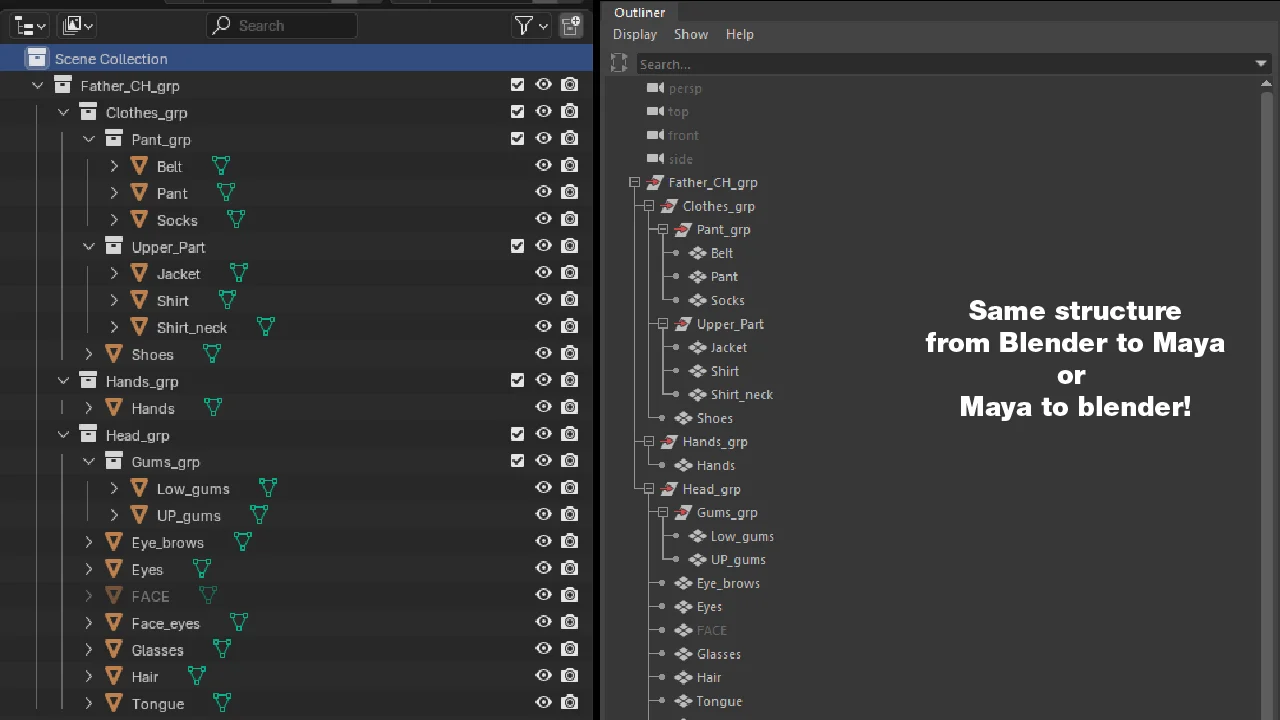The width and height of the screenshot is (1280, 720).
Task: Click the persp camera icon in Maya outliner
Action: pos(655,88)
